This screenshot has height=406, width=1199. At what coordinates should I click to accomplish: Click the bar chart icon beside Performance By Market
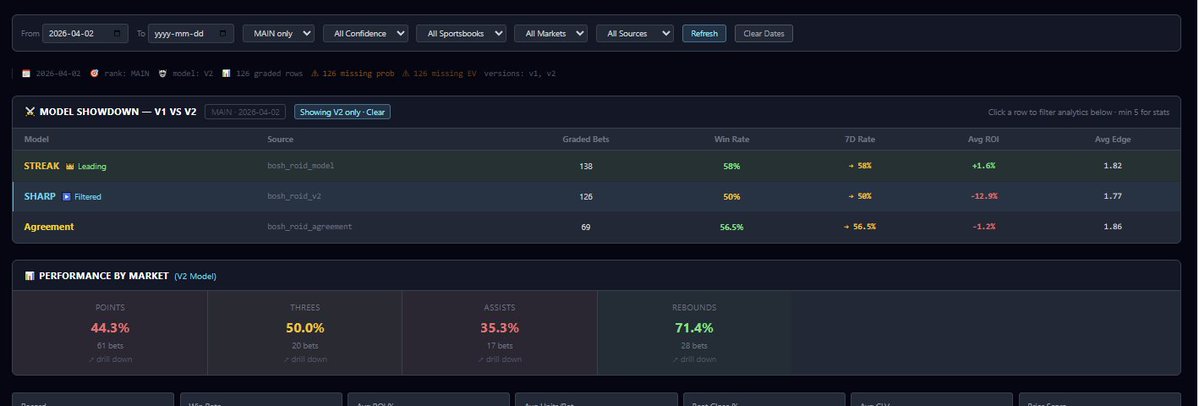click(x=30, y=276)
